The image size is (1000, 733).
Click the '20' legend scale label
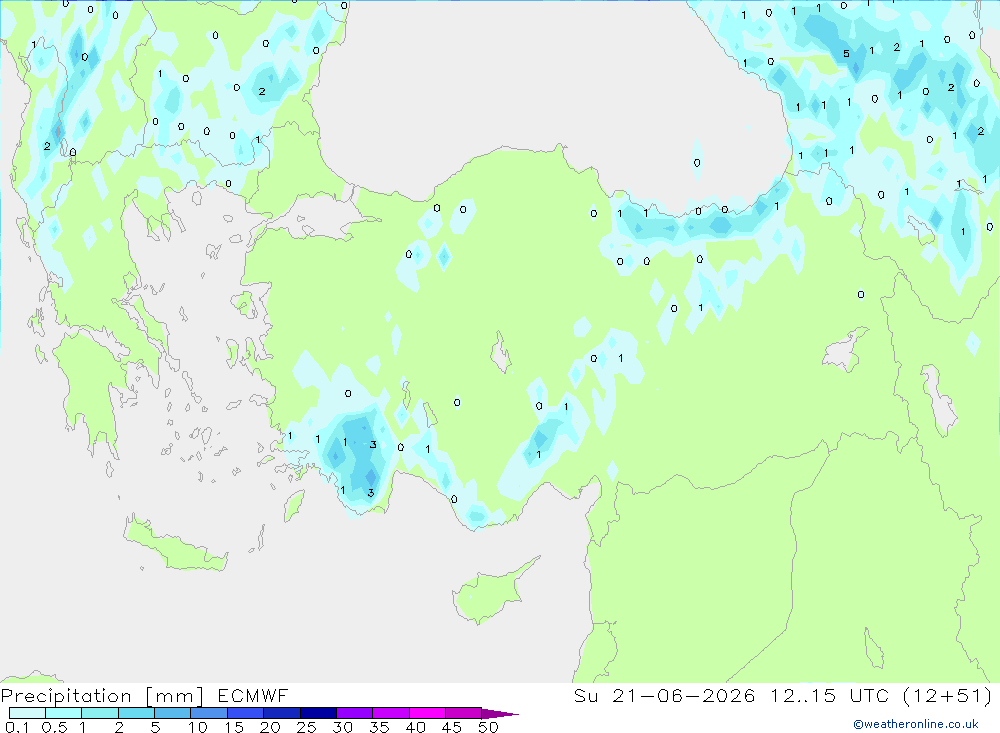[270, 727]
